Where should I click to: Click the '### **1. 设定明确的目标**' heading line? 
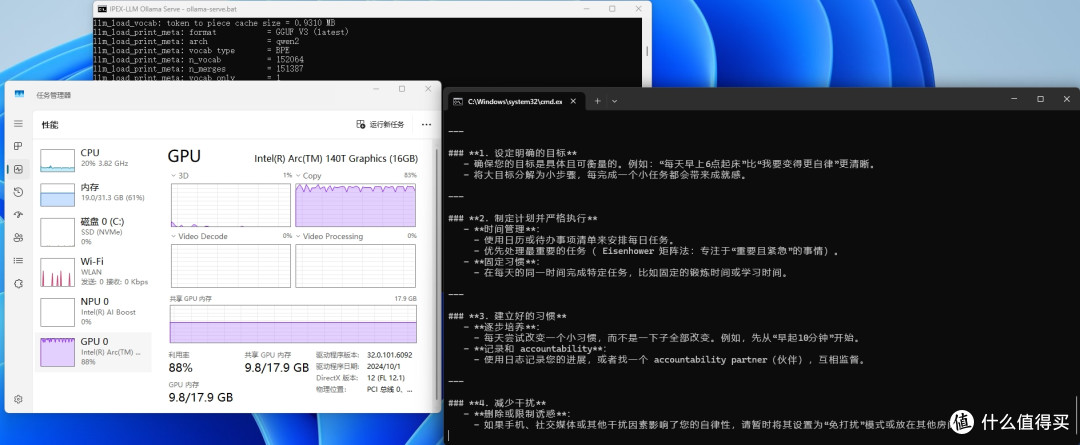pyautogui.click(x=512, y=153)
